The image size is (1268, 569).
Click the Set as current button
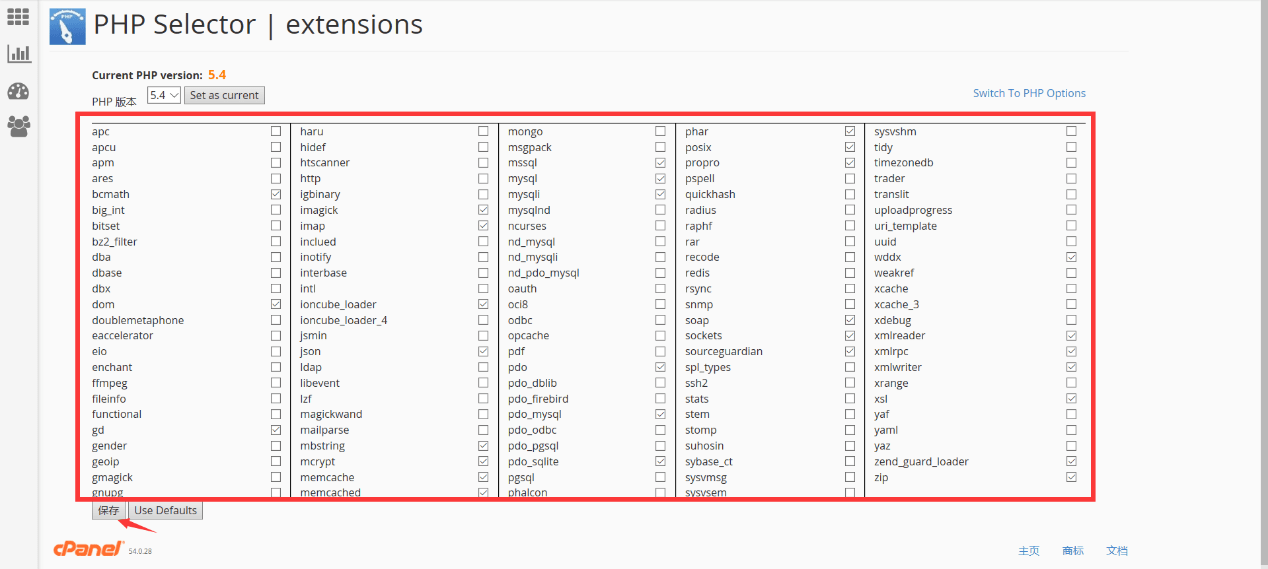pos(224,95)
